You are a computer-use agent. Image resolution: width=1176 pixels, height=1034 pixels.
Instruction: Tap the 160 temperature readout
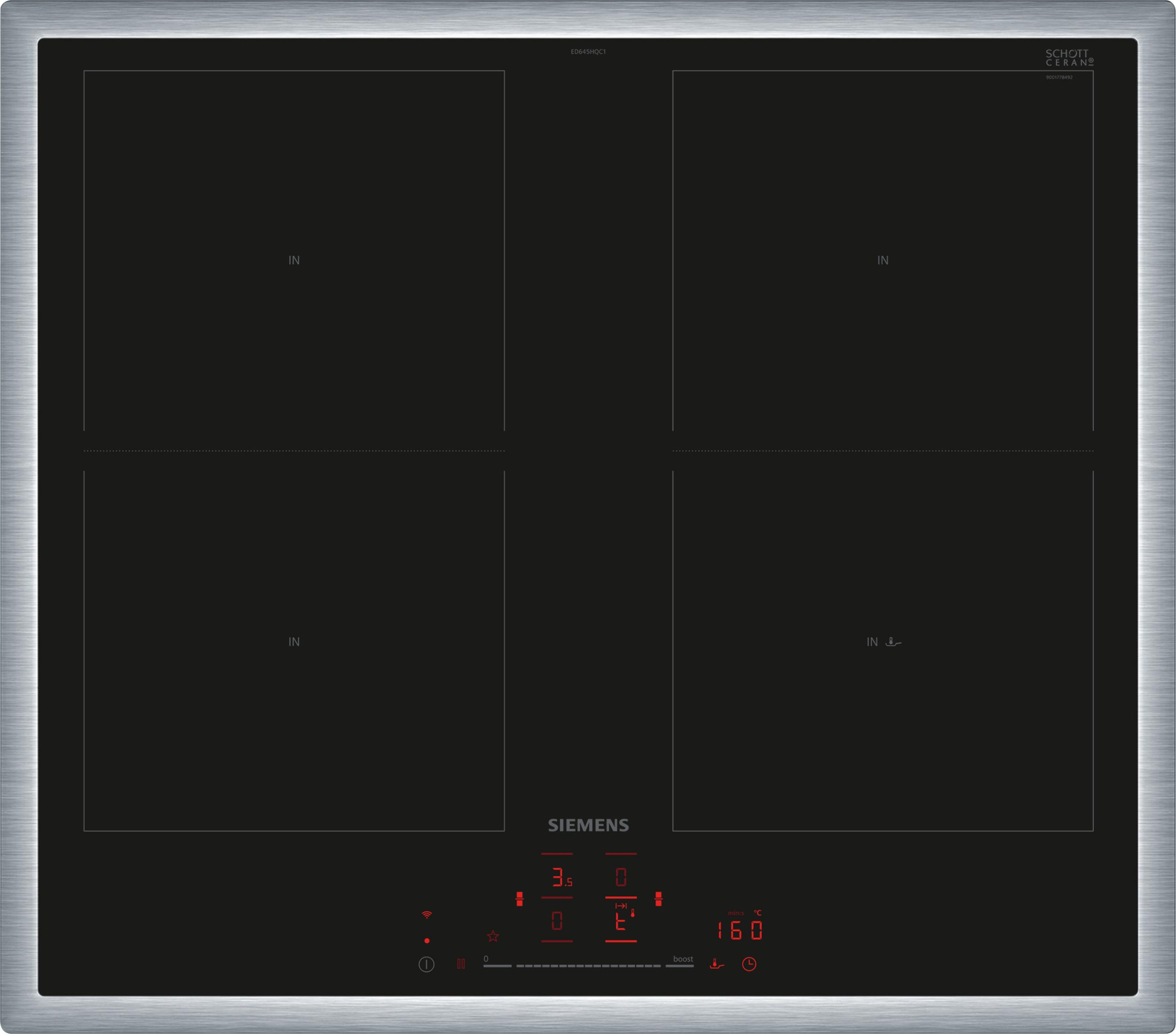[x=740, y=931]
